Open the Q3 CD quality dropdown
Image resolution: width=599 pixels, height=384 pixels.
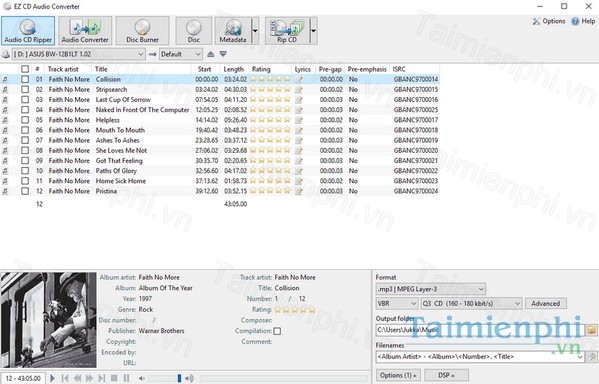click(471, 304)
